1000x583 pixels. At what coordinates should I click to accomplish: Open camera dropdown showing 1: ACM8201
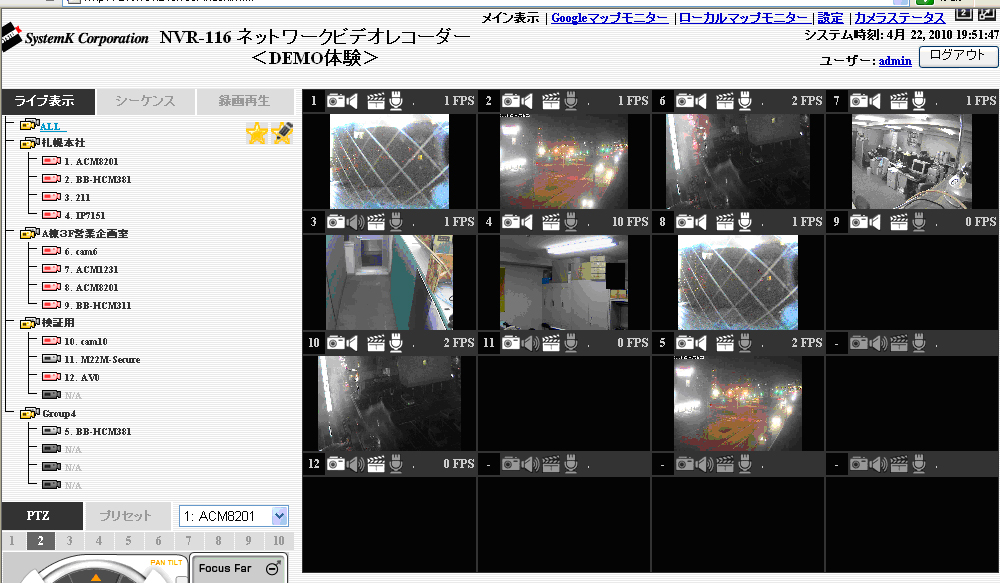point(233,516)
